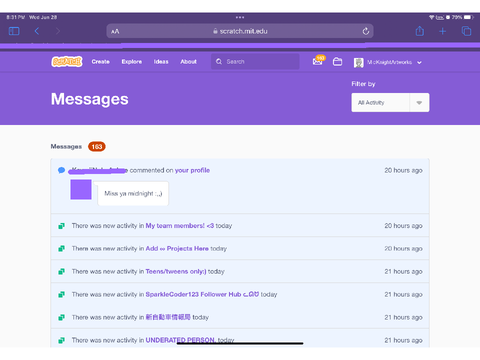Expand the All Activity filter dropdown
Viewport: 480px width, 360px height.
390,102
